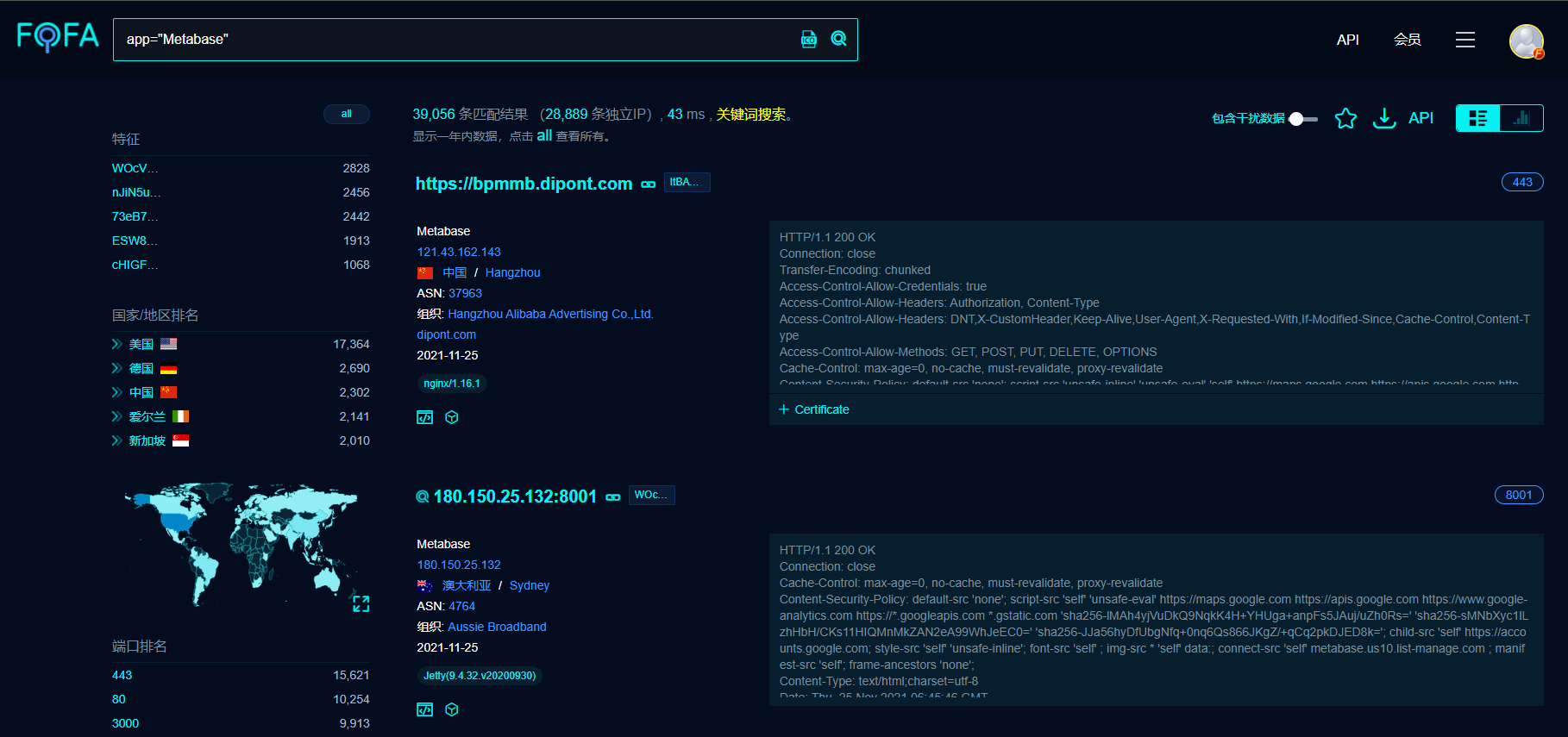
Task: Click the all filter pill
Action: [x=347, y=114]
